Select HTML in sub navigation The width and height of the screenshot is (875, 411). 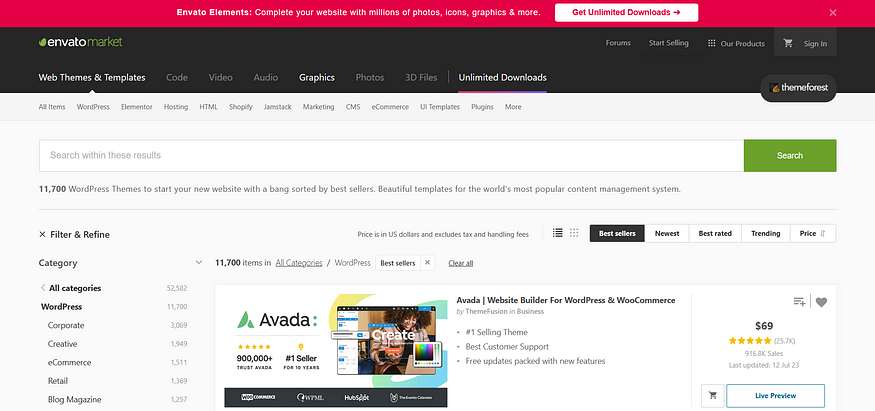209,107
